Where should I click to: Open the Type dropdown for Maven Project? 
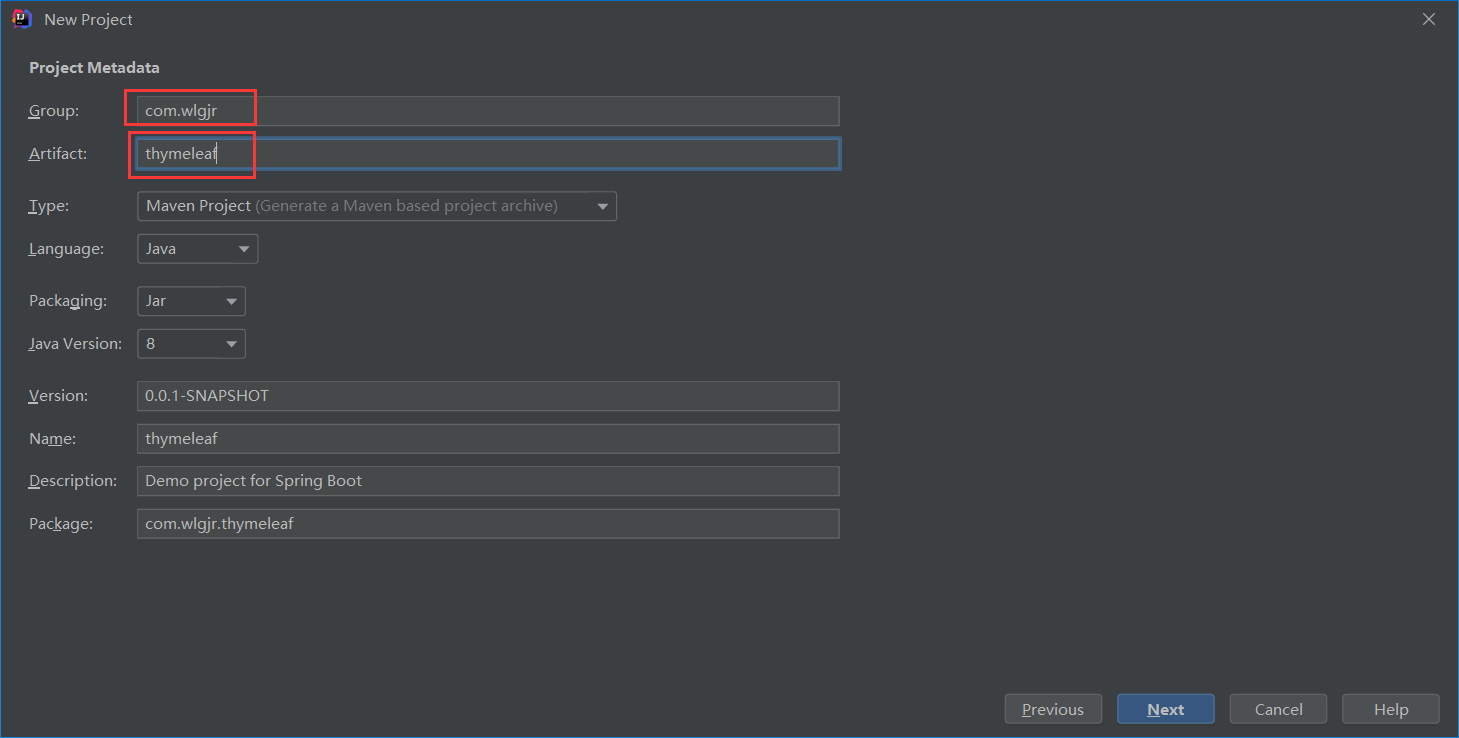click(377, 206)
